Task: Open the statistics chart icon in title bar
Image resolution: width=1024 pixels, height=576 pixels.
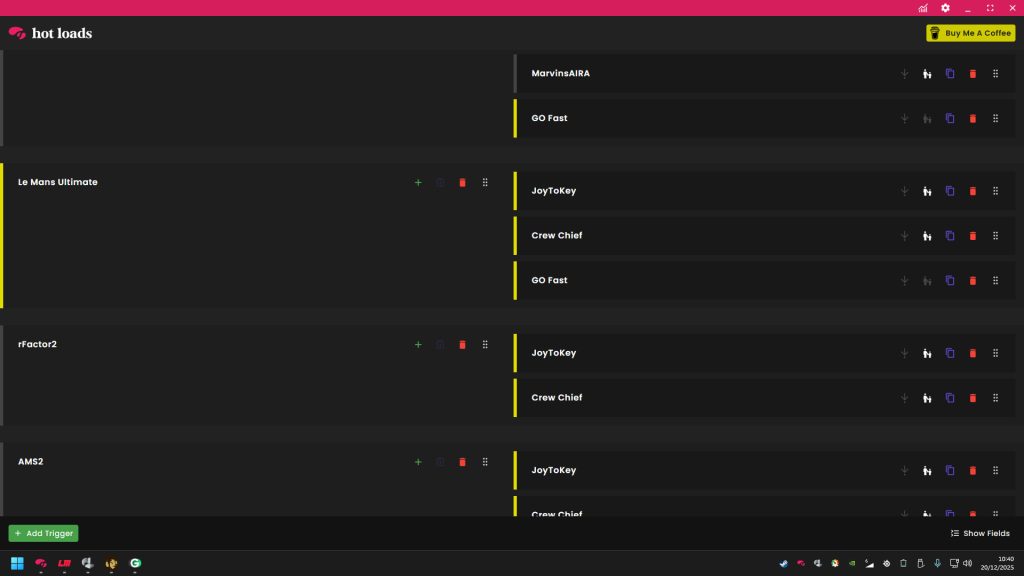Action: click(x=923, y=8)
